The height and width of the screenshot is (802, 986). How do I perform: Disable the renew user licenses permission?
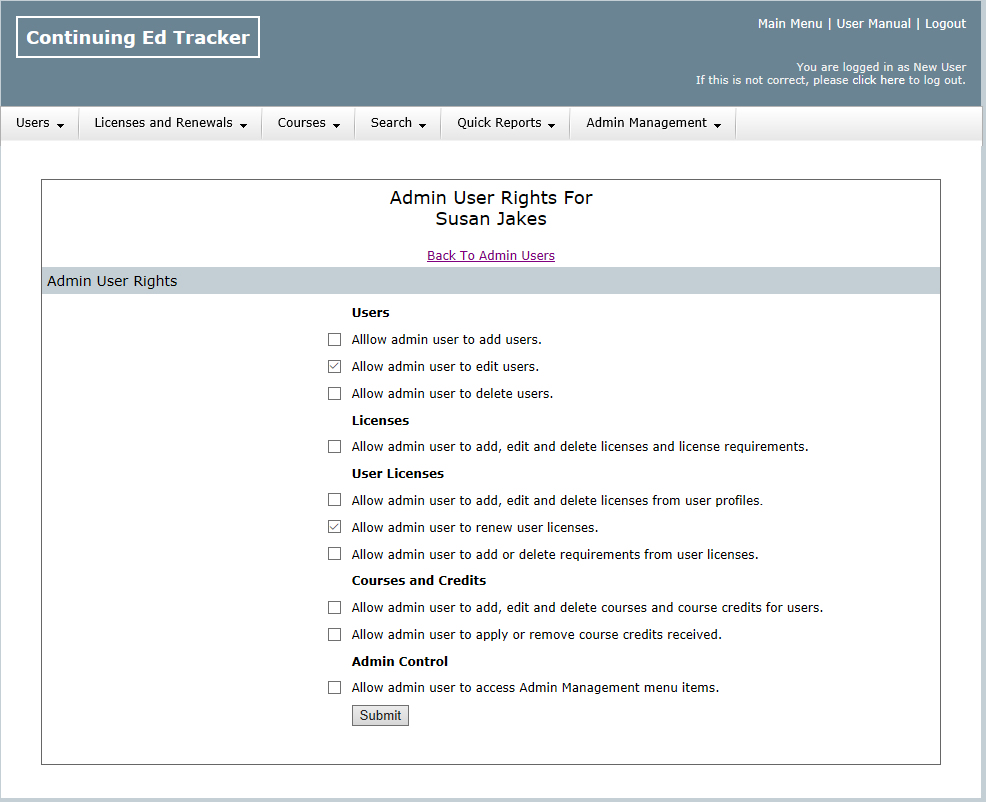334,527
